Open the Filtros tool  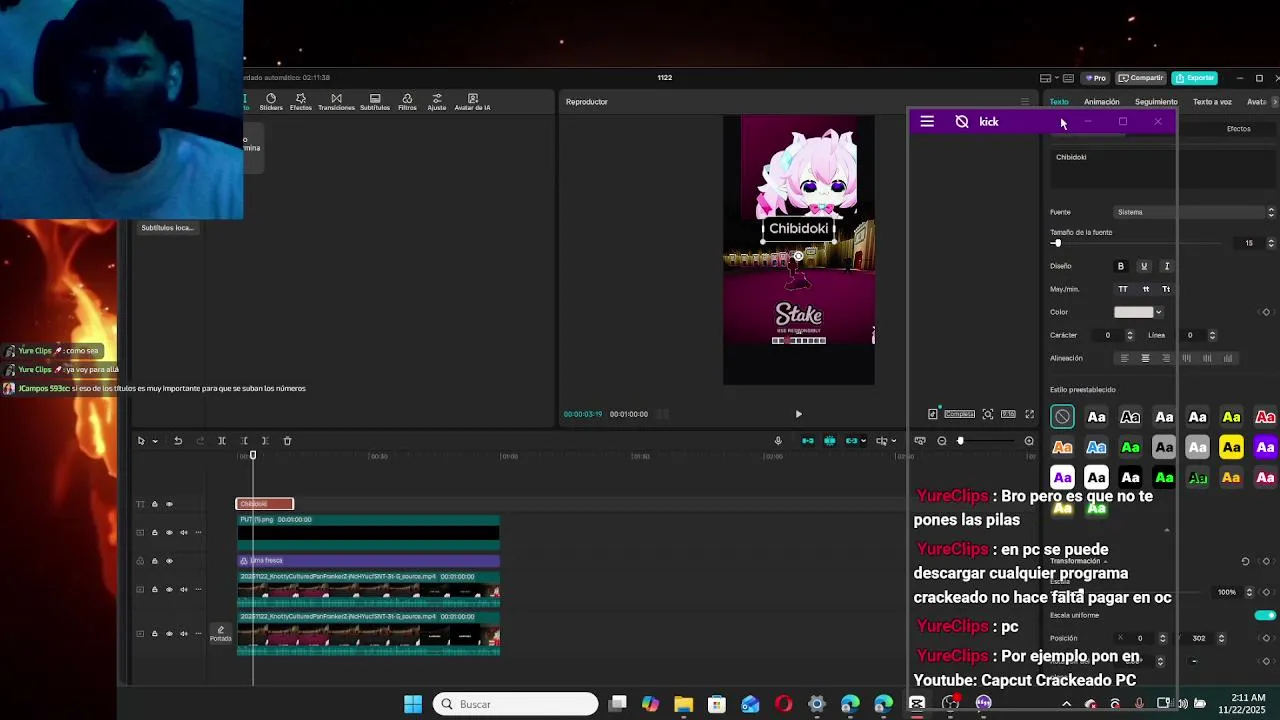click(407, 102)
